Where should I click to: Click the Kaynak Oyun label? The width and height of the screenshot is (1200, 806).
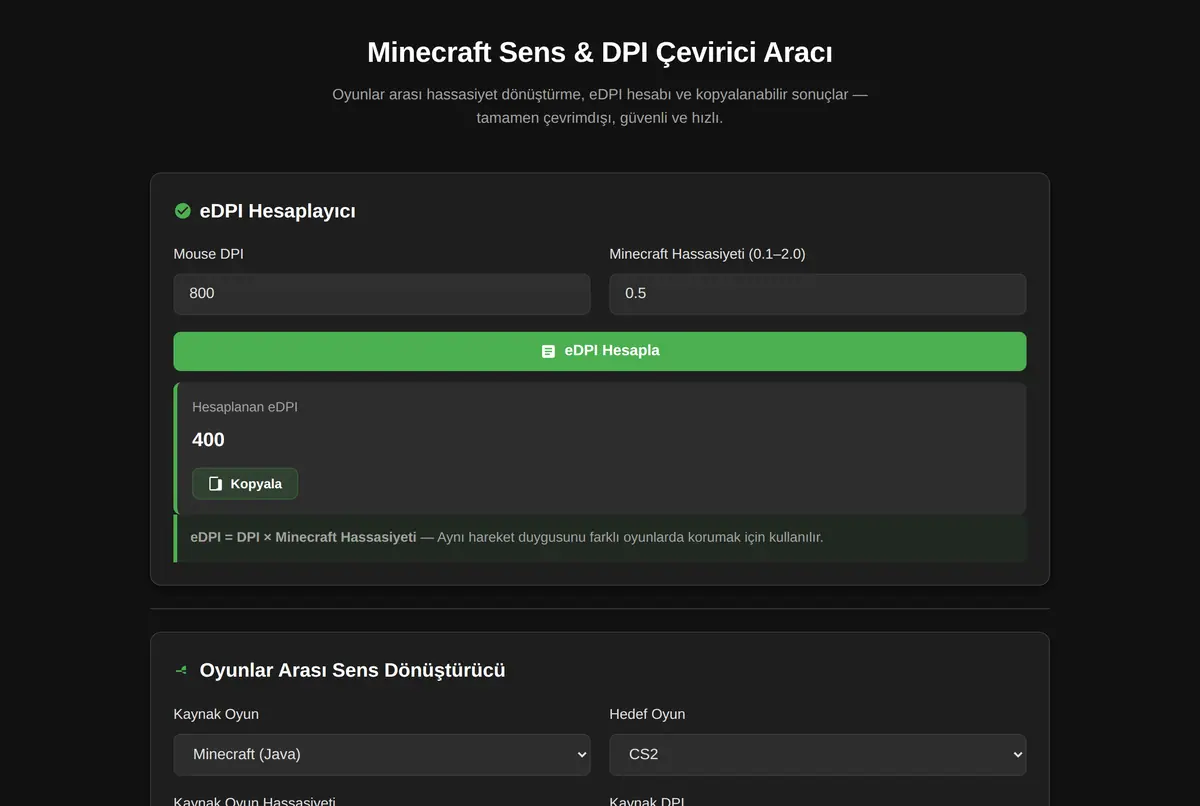(x=216, y=714)
